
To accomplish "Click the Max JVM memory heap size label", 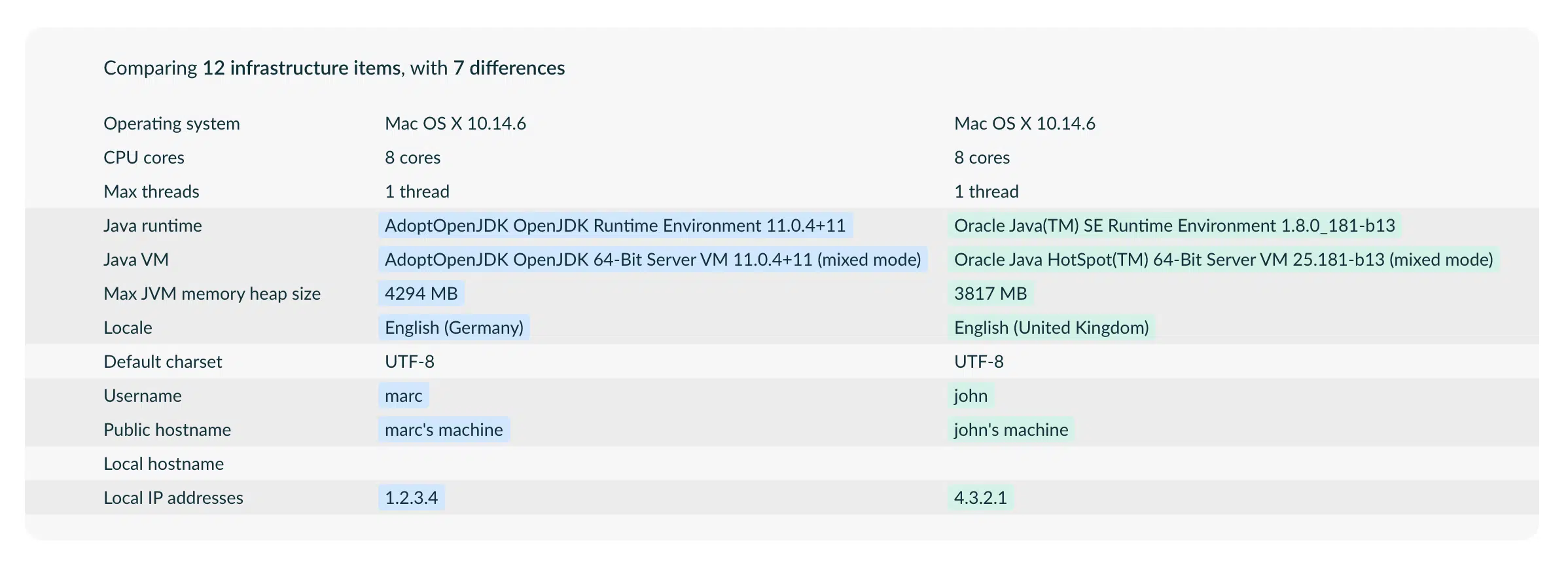I will pos(212,294).
